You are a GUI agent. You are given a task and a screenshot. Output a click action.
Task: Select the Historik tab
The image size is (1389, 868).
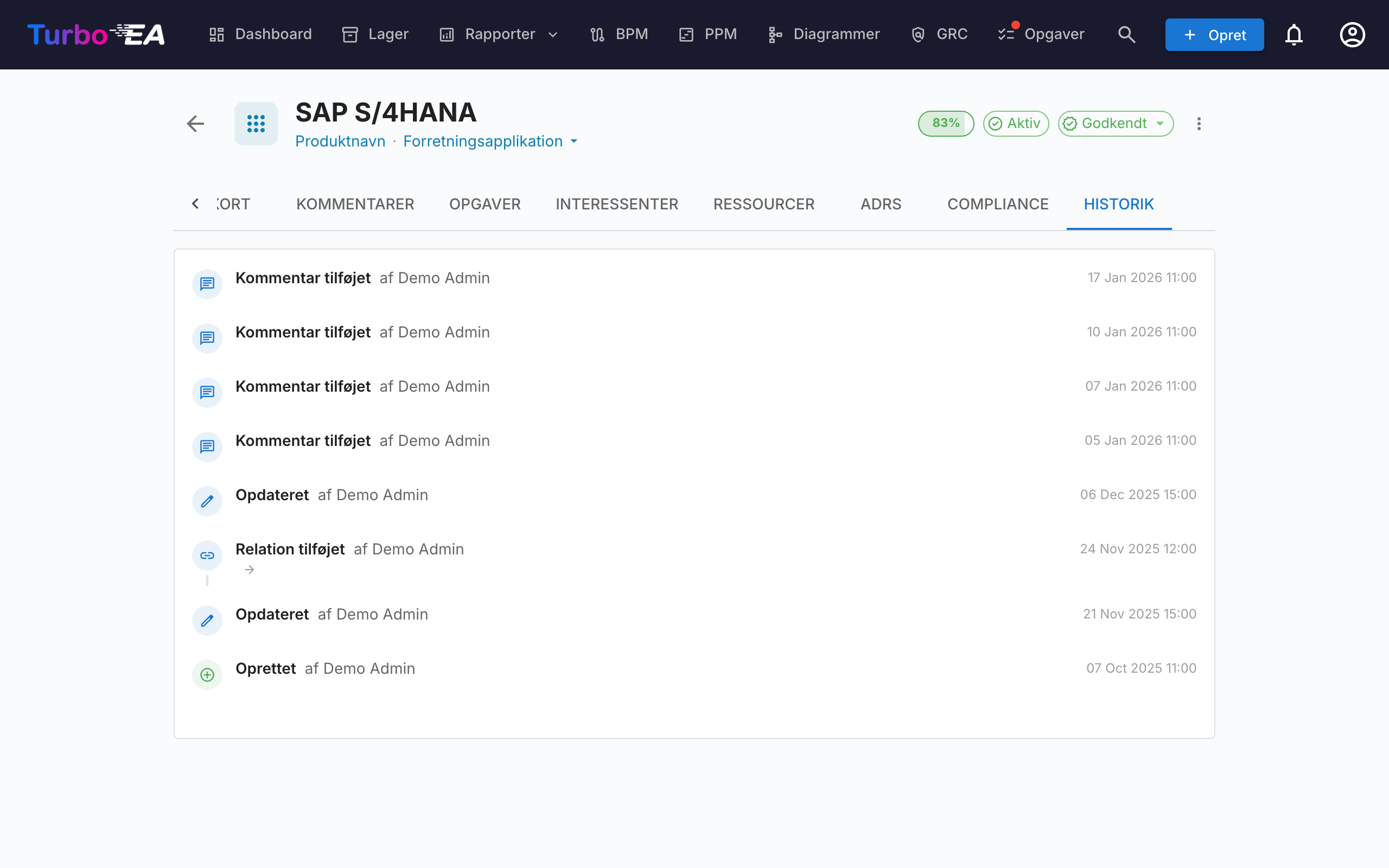1119,204
